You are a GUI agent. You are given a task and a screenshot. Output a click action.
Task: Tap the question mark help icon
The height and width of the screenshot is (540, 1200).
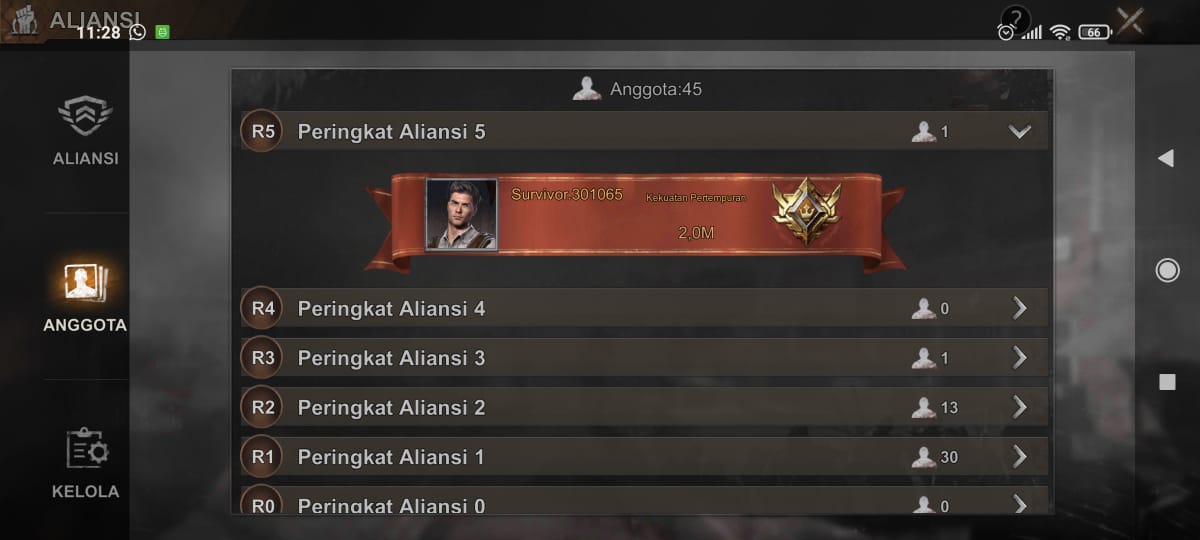coord(1015,19)
